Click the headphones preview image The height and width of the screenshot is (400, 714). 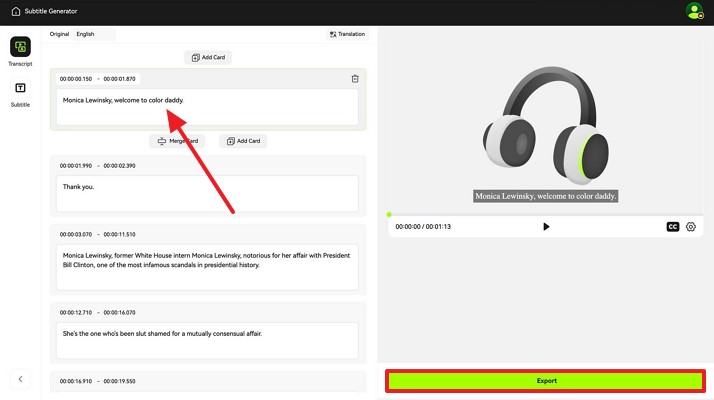click(x=546, y=125)
